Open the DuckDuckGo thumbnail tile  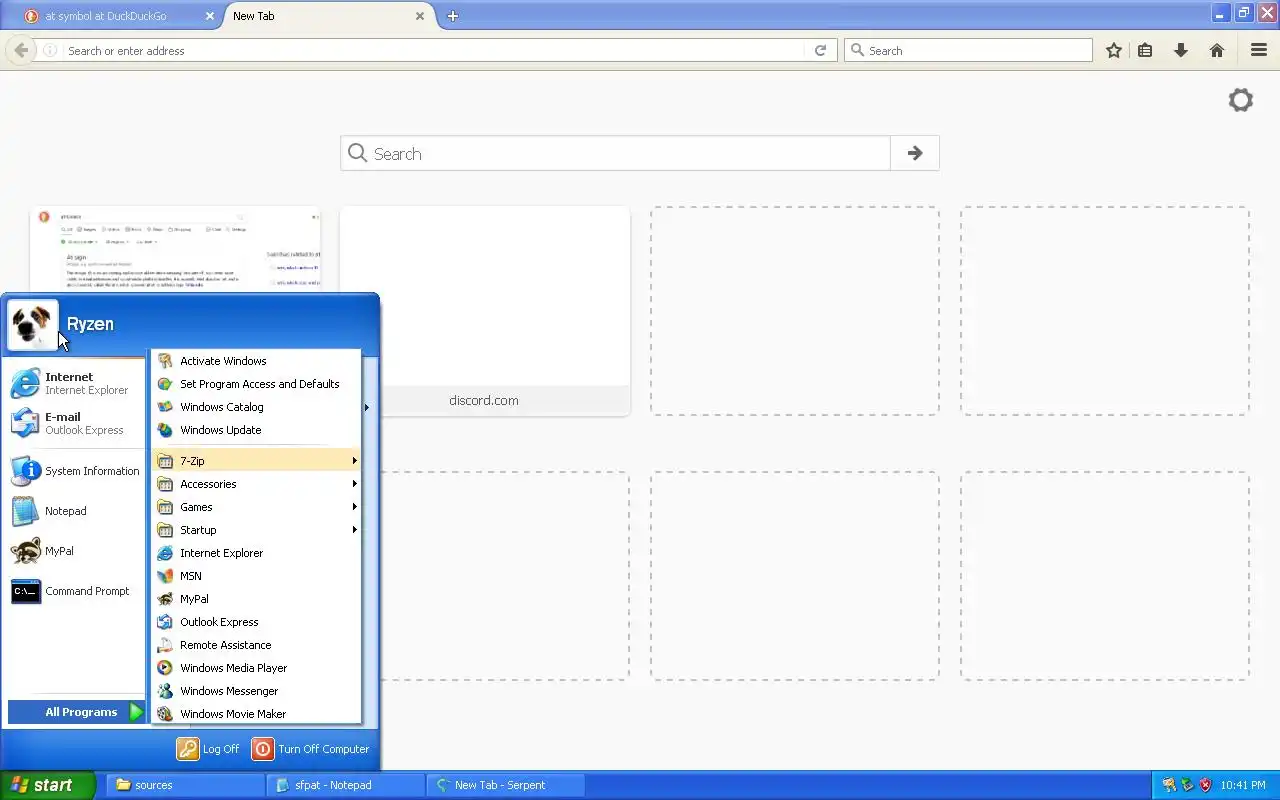coord(175,250)
